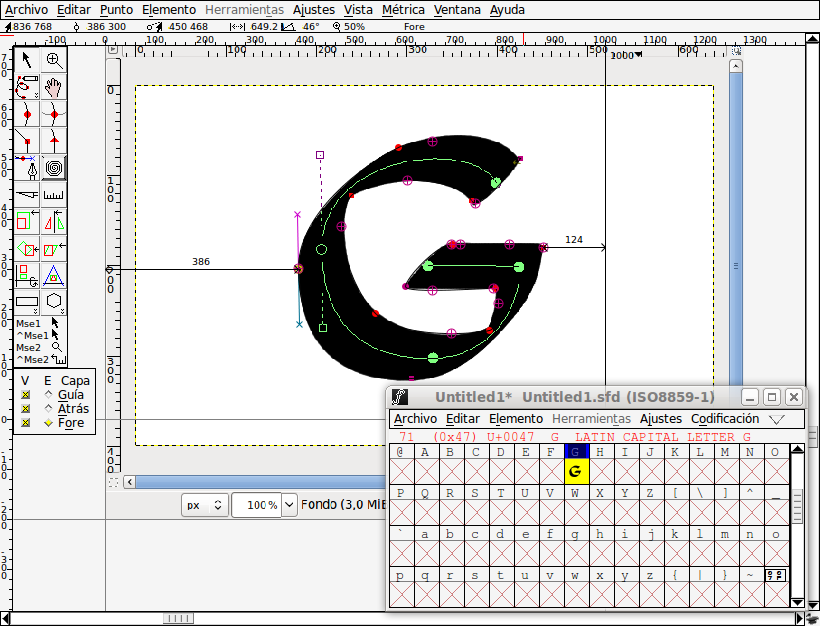The height and width of the screenshot is (626, 820).
Task: Select the Pen tool
Action: [27, 168]
